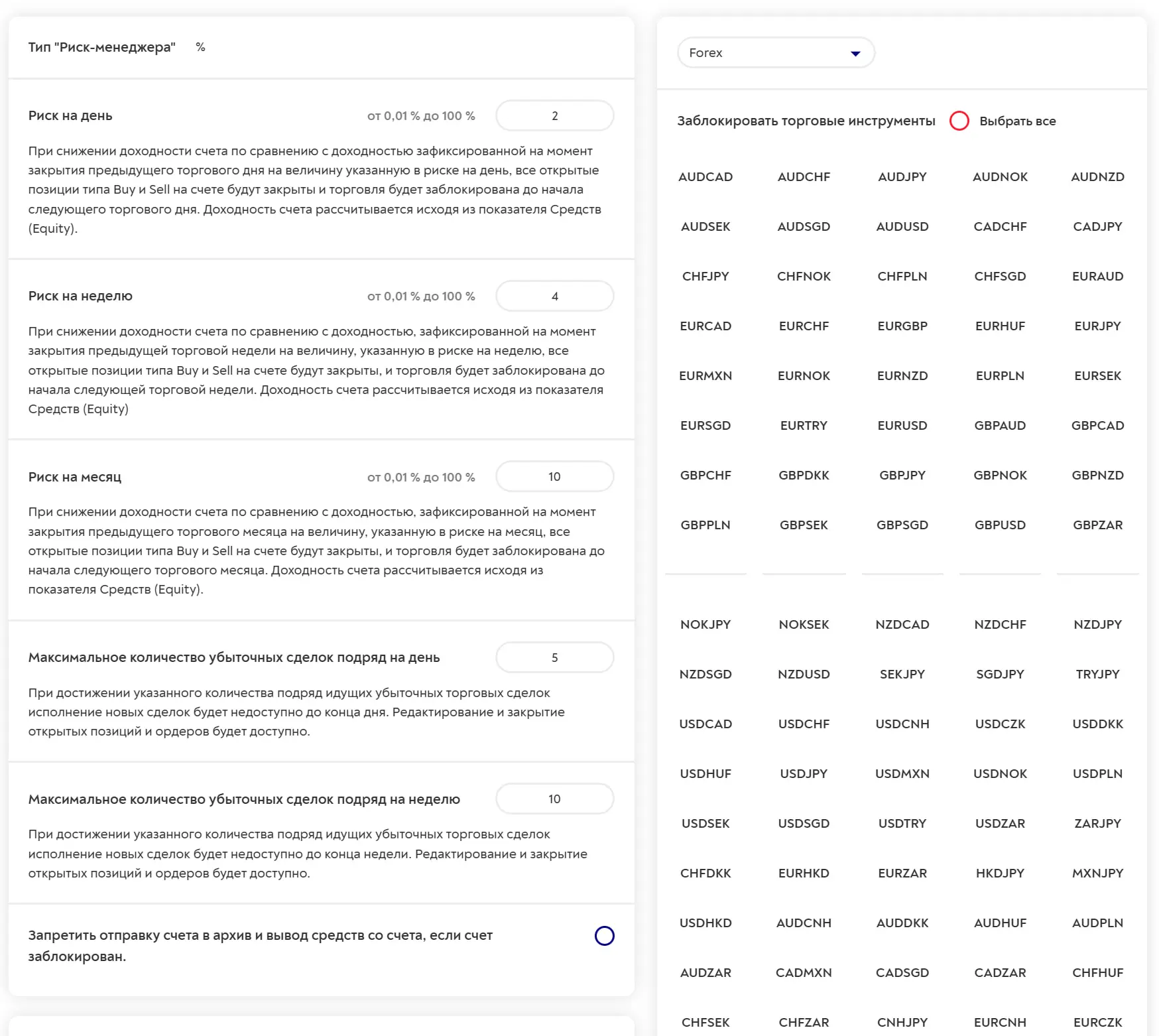The image size is (1159, 1036).
Task: Select the GBPZAR instrument
Action: pyautogui.click(x=1098, y=525)
